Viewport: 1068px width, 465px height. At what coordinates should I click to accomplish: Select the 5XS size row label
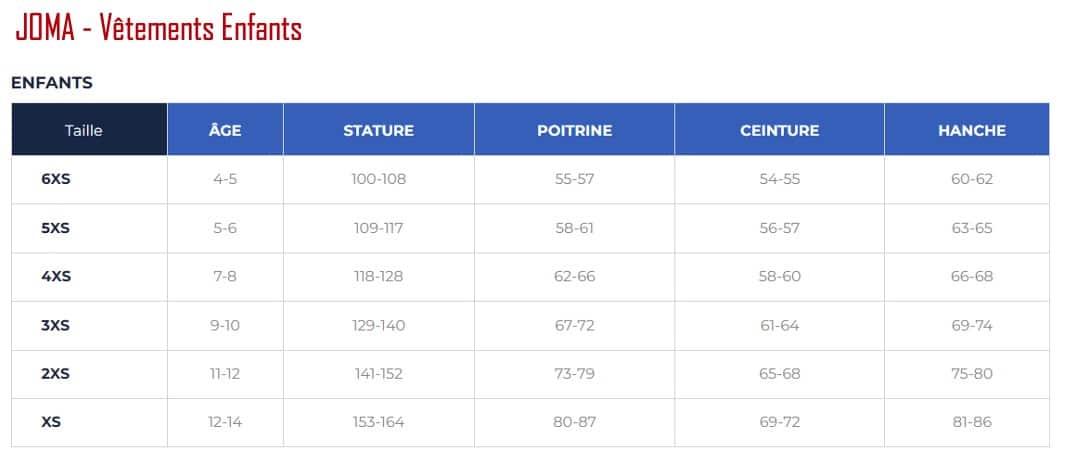56,228
